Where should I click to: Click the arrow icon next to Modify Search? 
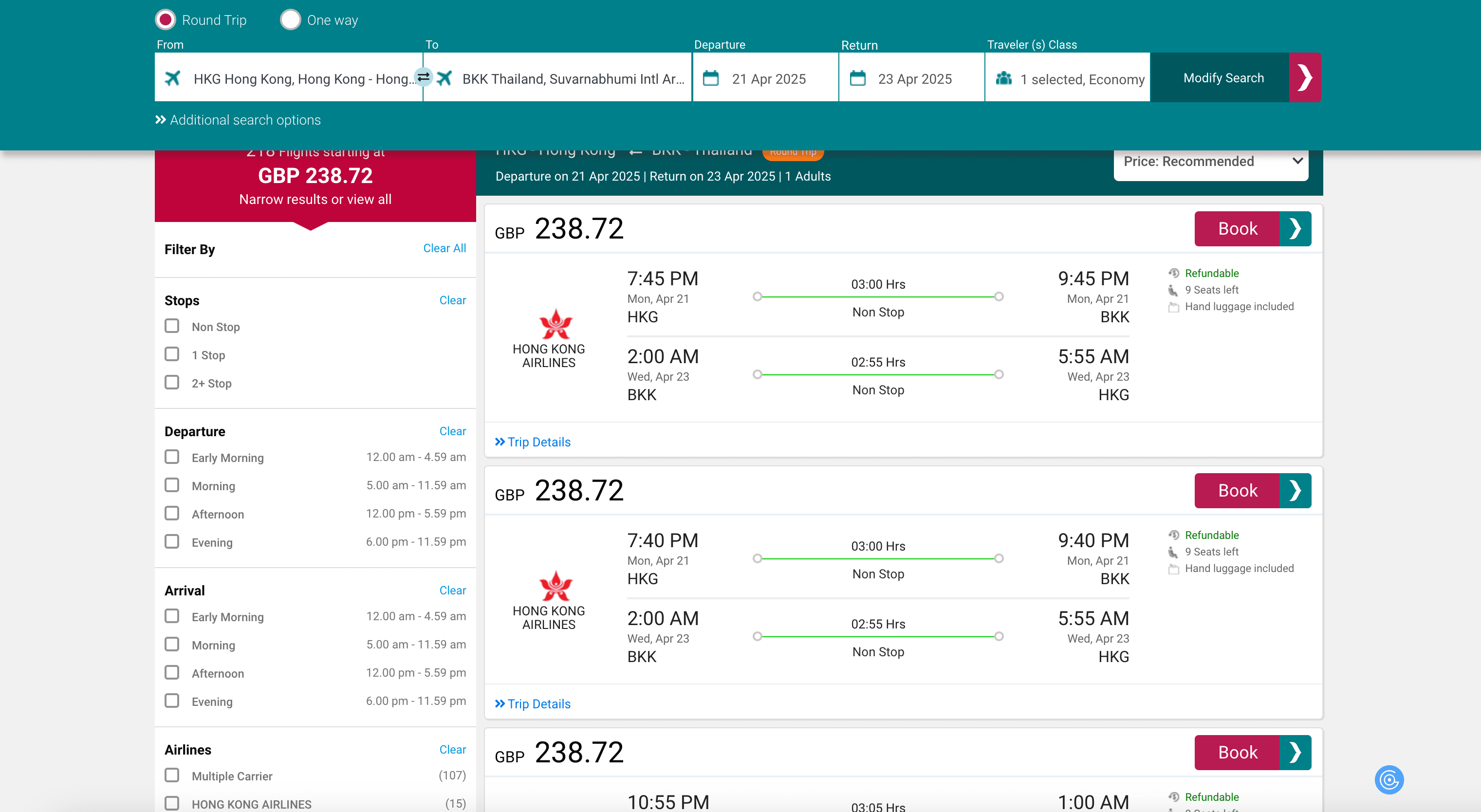point(1304,77)
